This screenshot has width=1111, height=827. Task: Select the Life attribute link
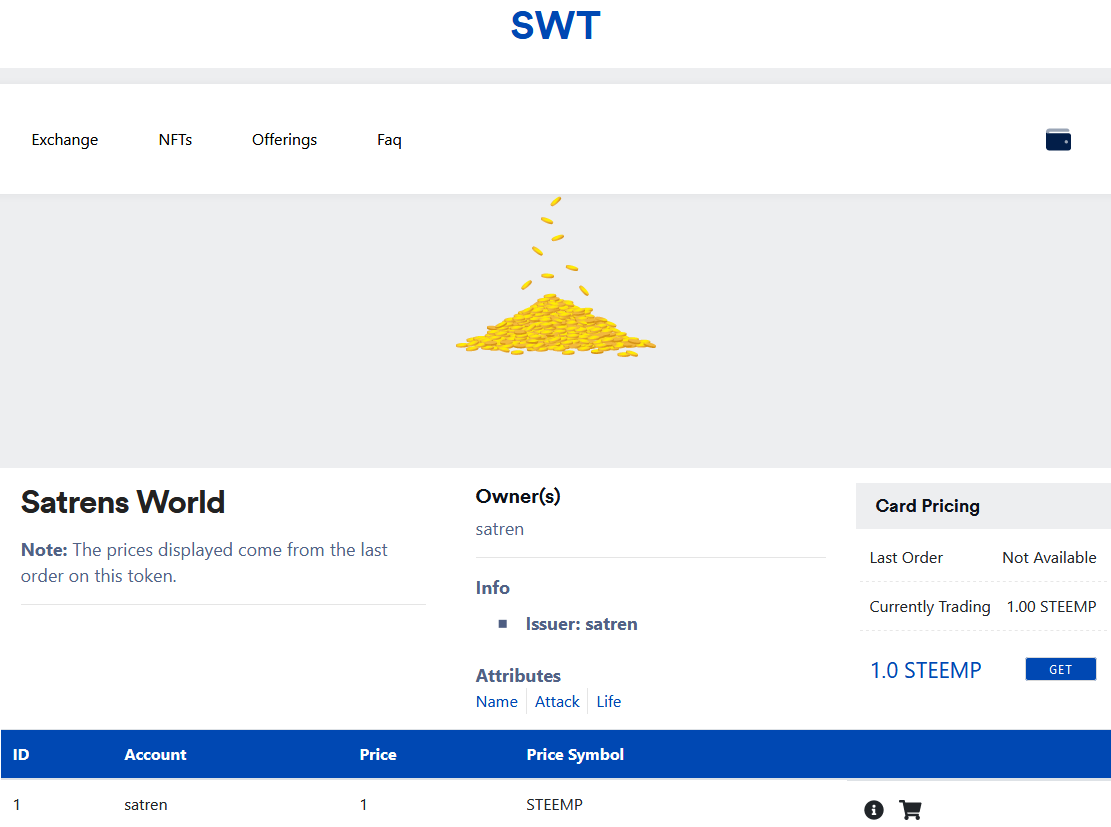click(609, 702)
